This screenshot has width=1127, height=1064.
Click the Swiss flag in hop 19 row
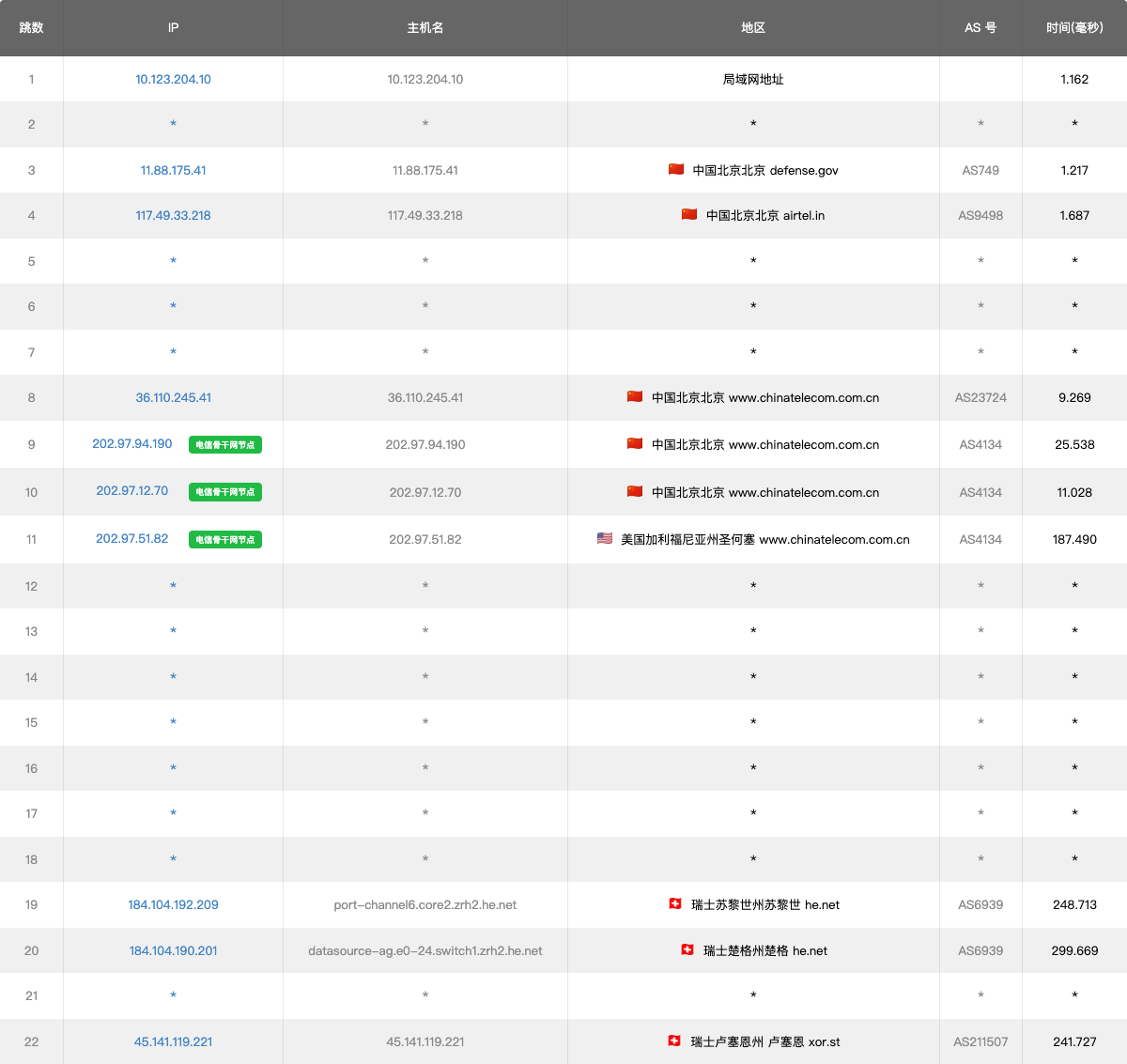point(674,904)
